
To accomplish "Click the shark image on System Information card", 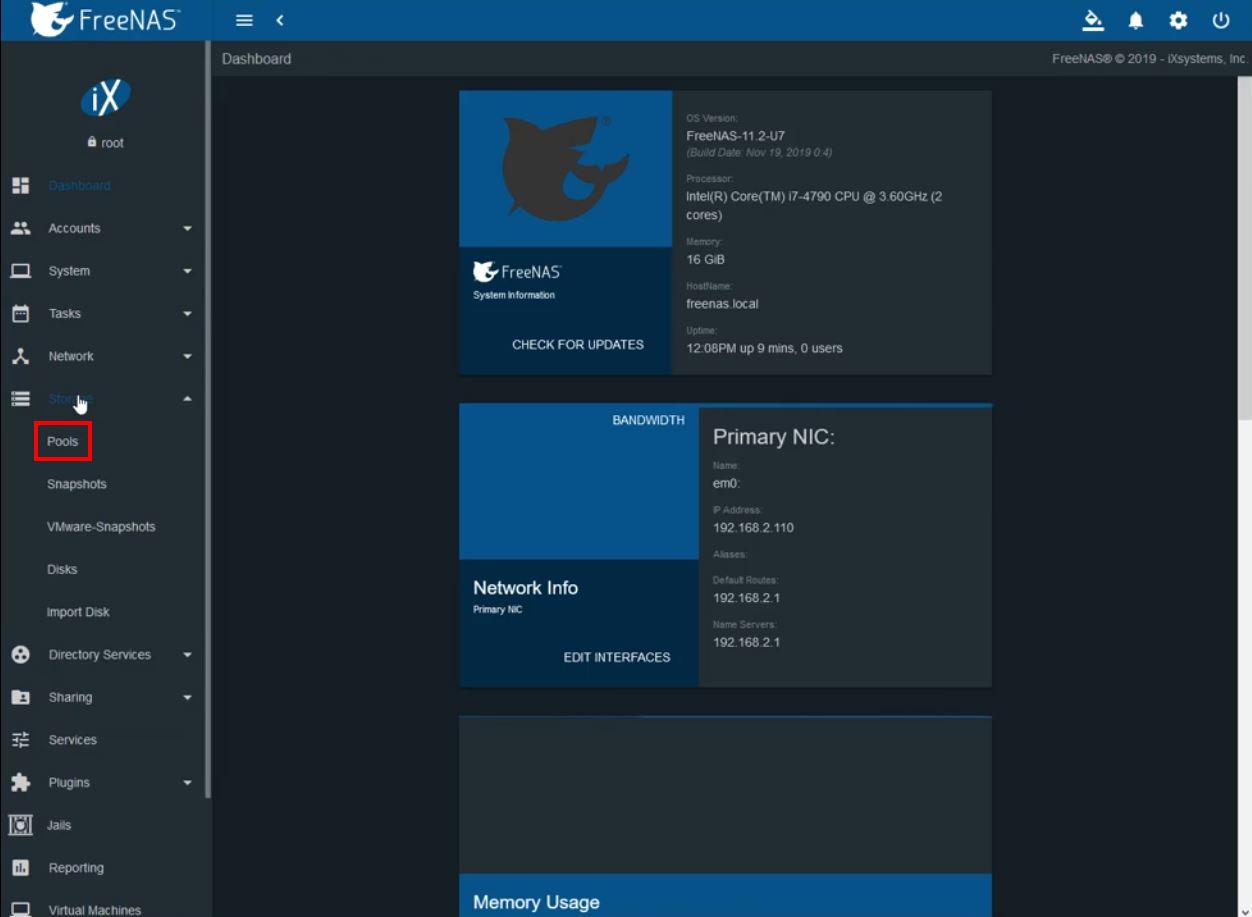I will click(566, 169).
